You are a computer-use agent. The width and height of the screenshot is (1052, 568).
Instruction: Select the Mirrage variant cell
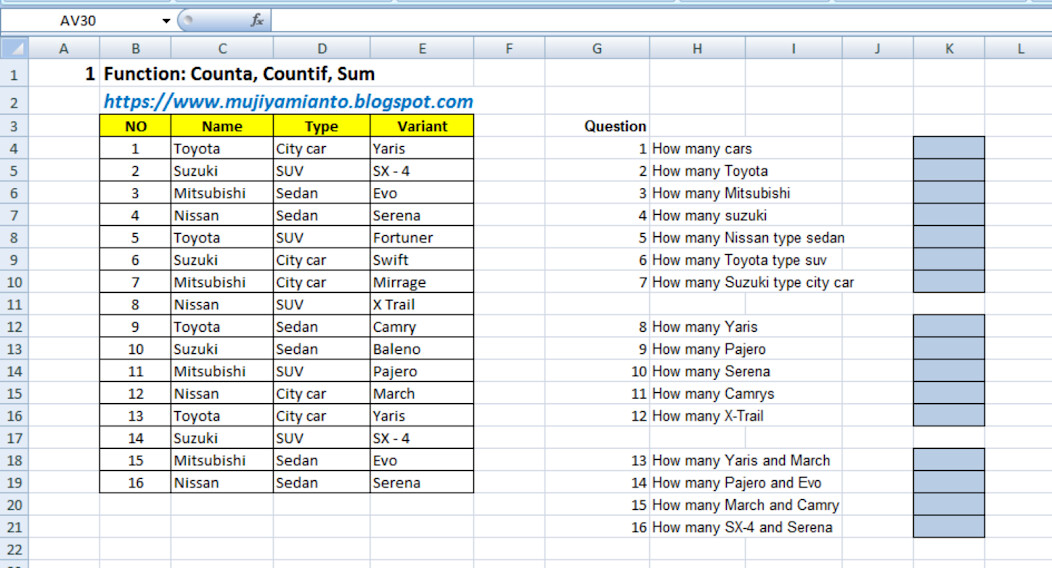click(422, 282)
